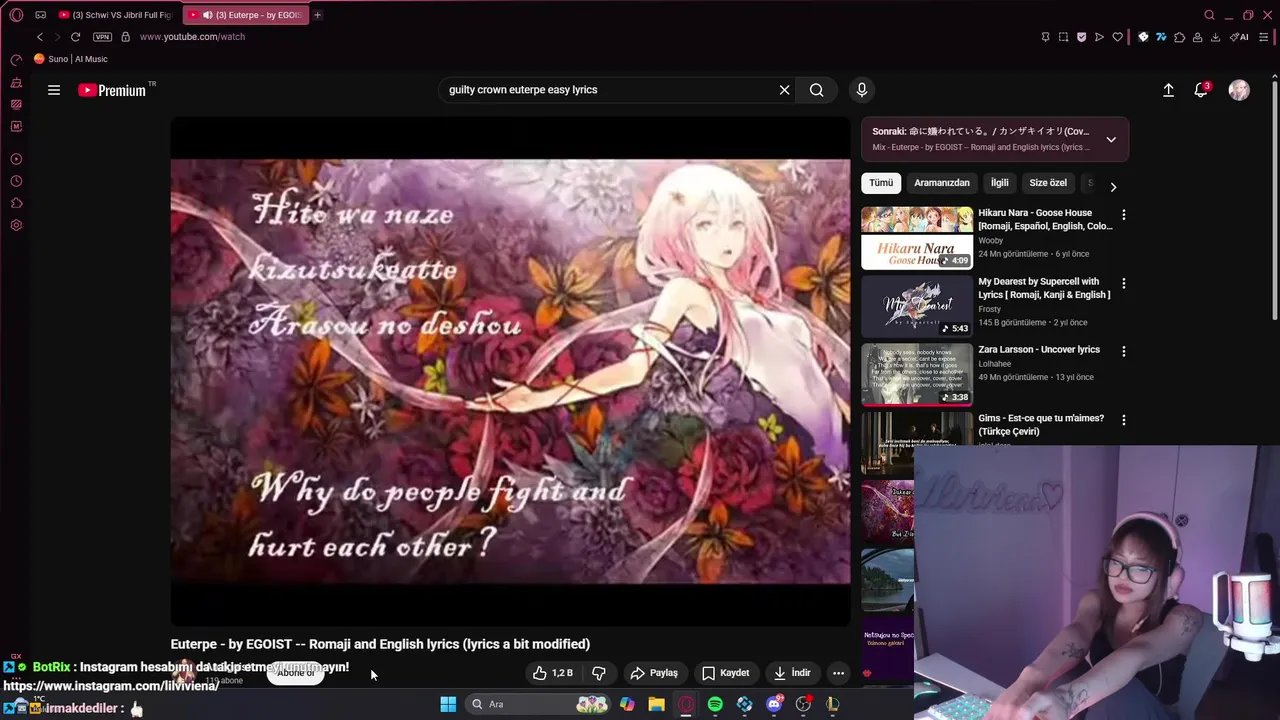Subscribe with Abone ol button

(296, 673)
